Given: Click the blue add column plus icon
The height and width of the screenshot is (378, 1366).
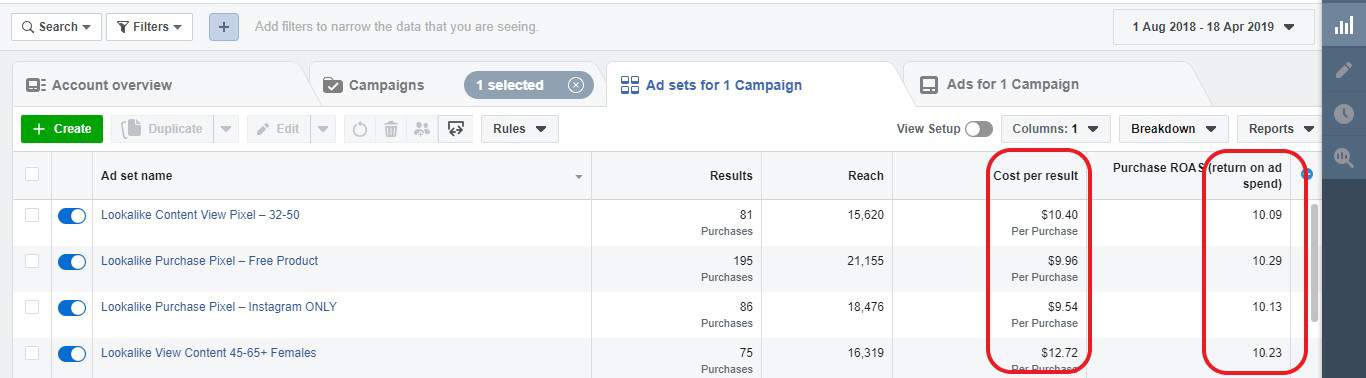Looking at the screenshot, I should click(x=1307, y=174).
